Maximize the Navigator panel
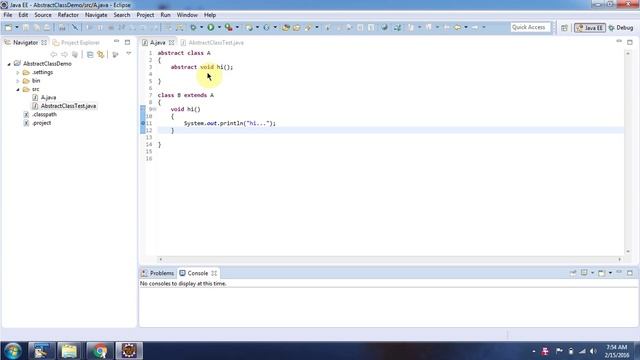The height and width of the screenshot is (360, 640). pyautogui.click(x=127, y=42)
